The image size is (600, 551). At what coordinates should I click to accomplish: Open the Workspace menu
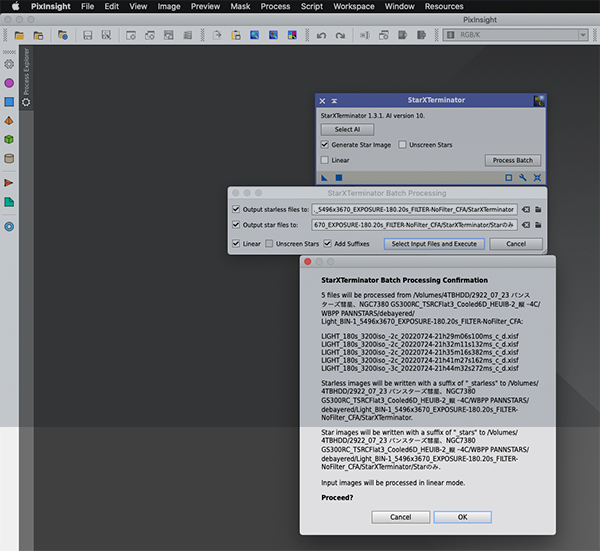pyautogui.click(x=354, y=7)
